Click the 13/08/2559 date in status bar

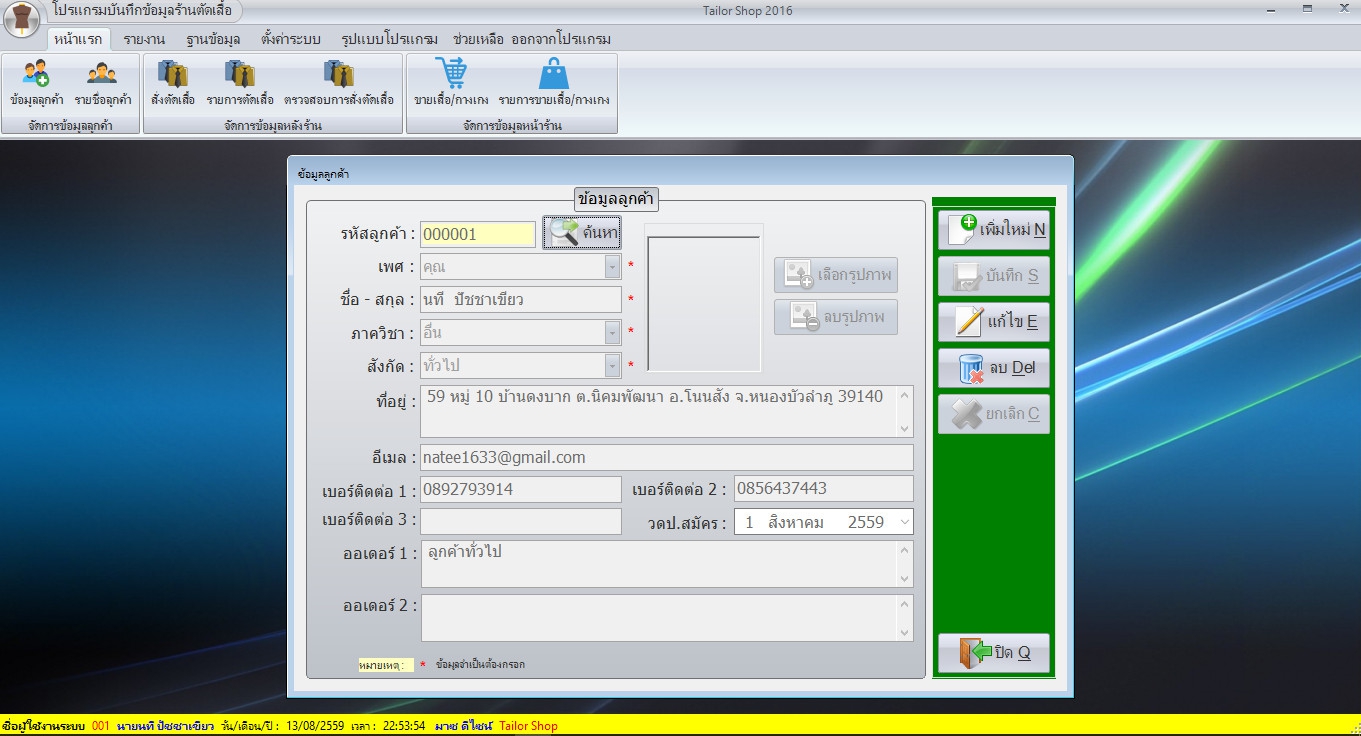[x=317, y=726]
